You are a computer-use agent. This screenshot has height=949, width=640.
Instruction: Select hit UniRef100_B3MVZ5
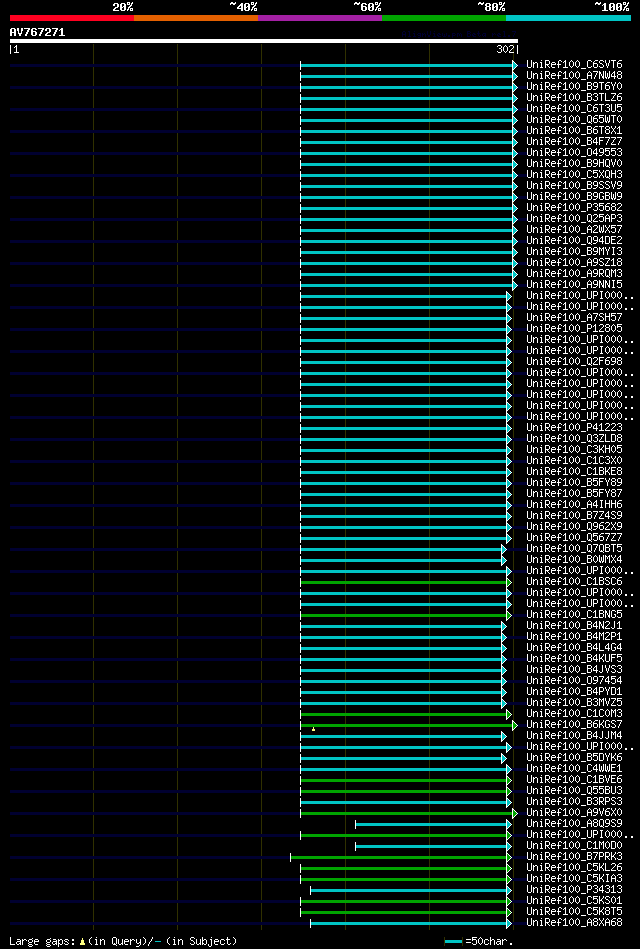click(574, 703)
